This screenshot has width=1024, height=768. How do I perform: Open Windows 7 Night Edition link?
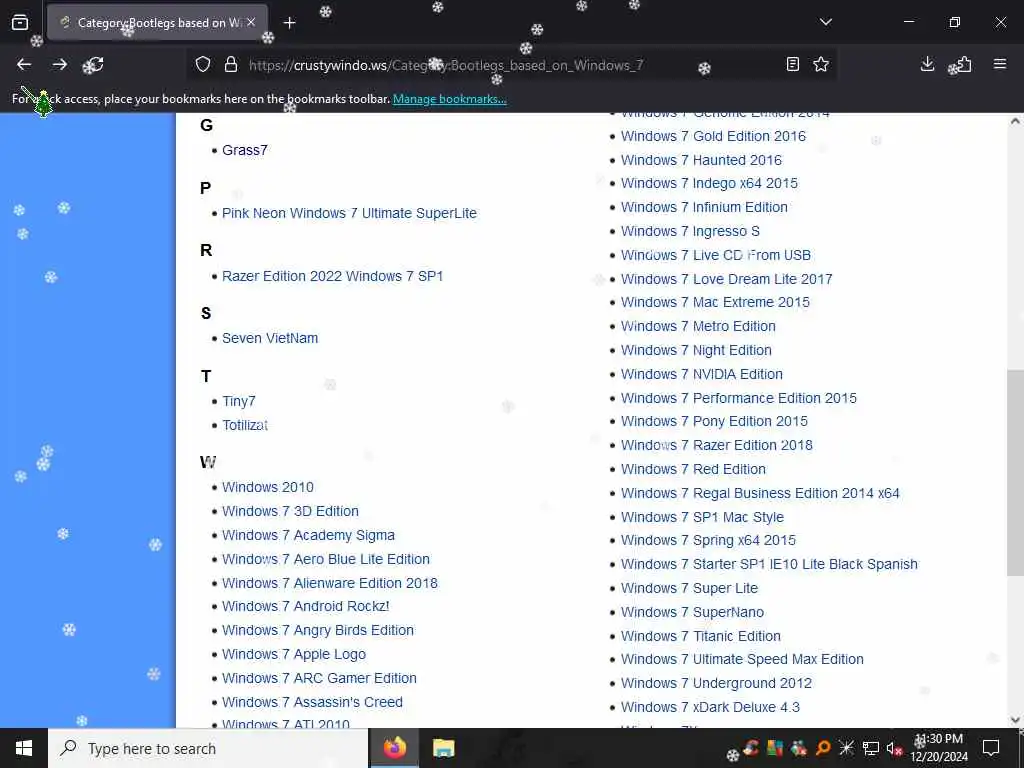[x=696, y=351]
